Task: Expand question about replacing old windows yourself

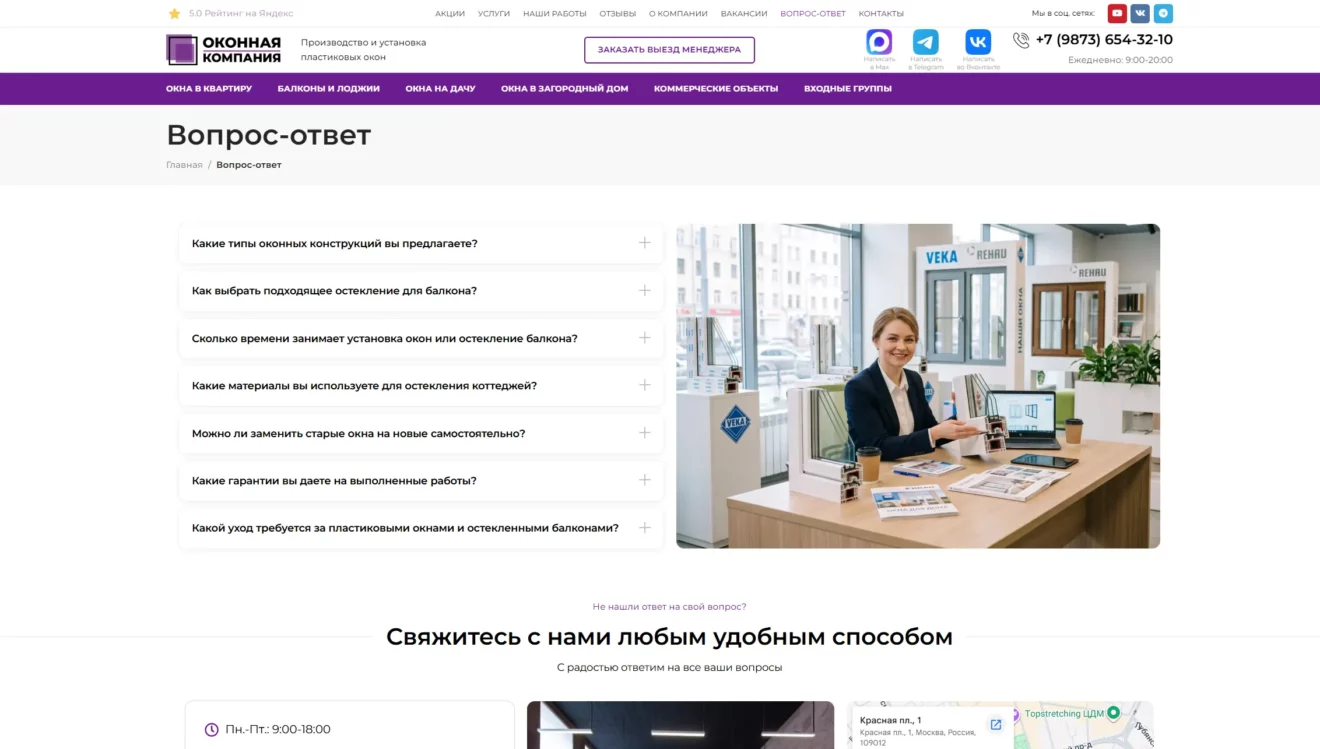Action: coord(421,433)
